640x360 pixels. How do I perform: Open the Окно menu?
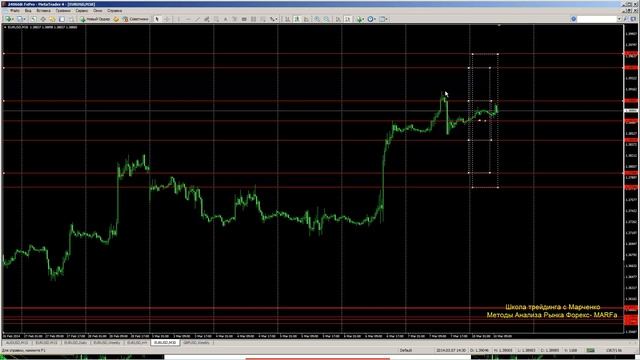(98, 11)
